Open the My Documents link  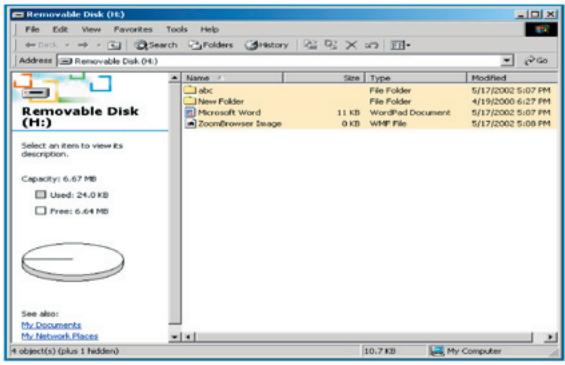click(51, 325)
